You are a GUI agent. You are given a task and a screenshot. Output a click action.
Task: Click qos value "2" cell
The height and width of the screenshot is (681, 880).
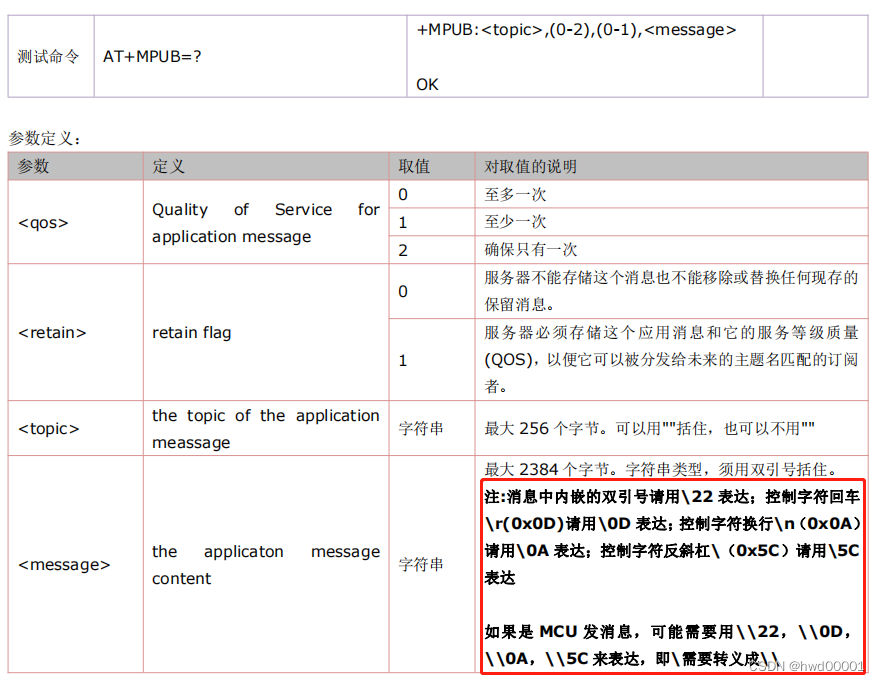point(432,250)
